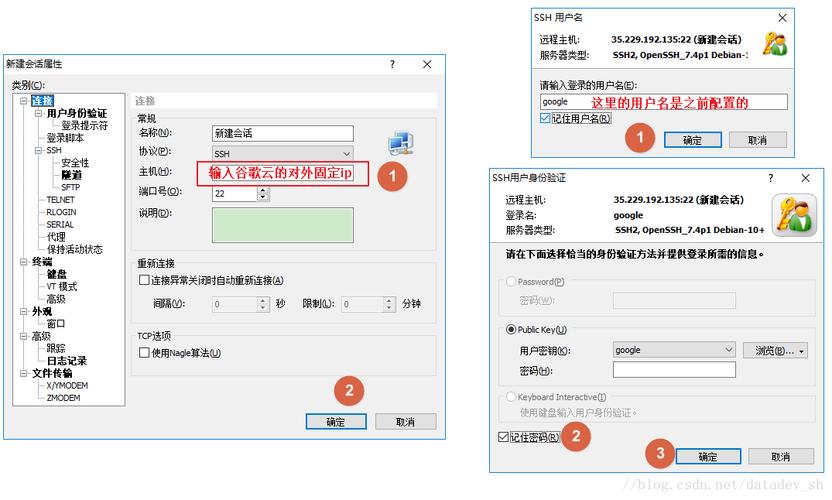
Task: Click the login username input field
Action: 664,102
